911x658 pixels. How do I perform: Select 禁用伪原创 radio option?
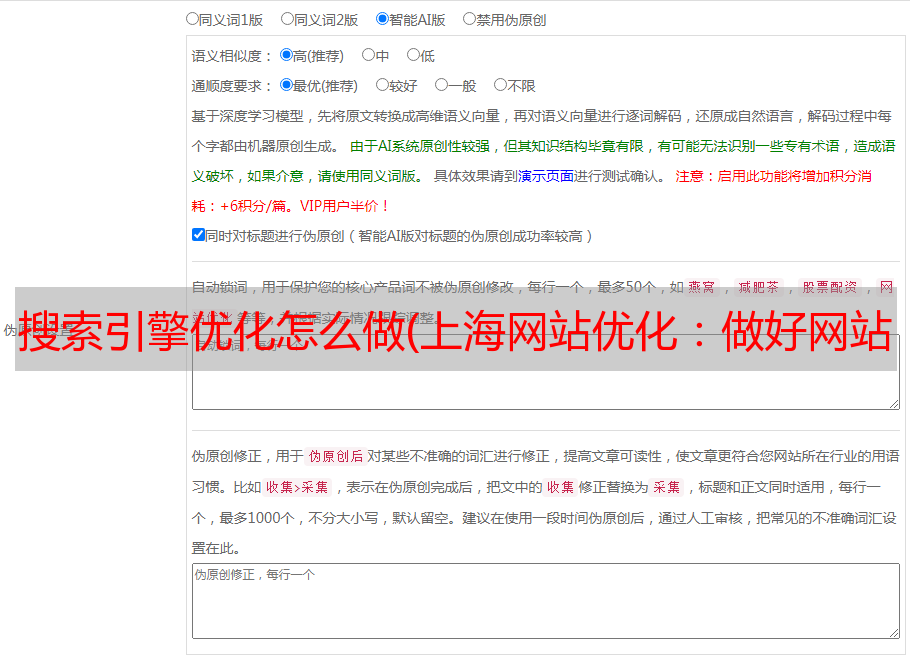469,19
